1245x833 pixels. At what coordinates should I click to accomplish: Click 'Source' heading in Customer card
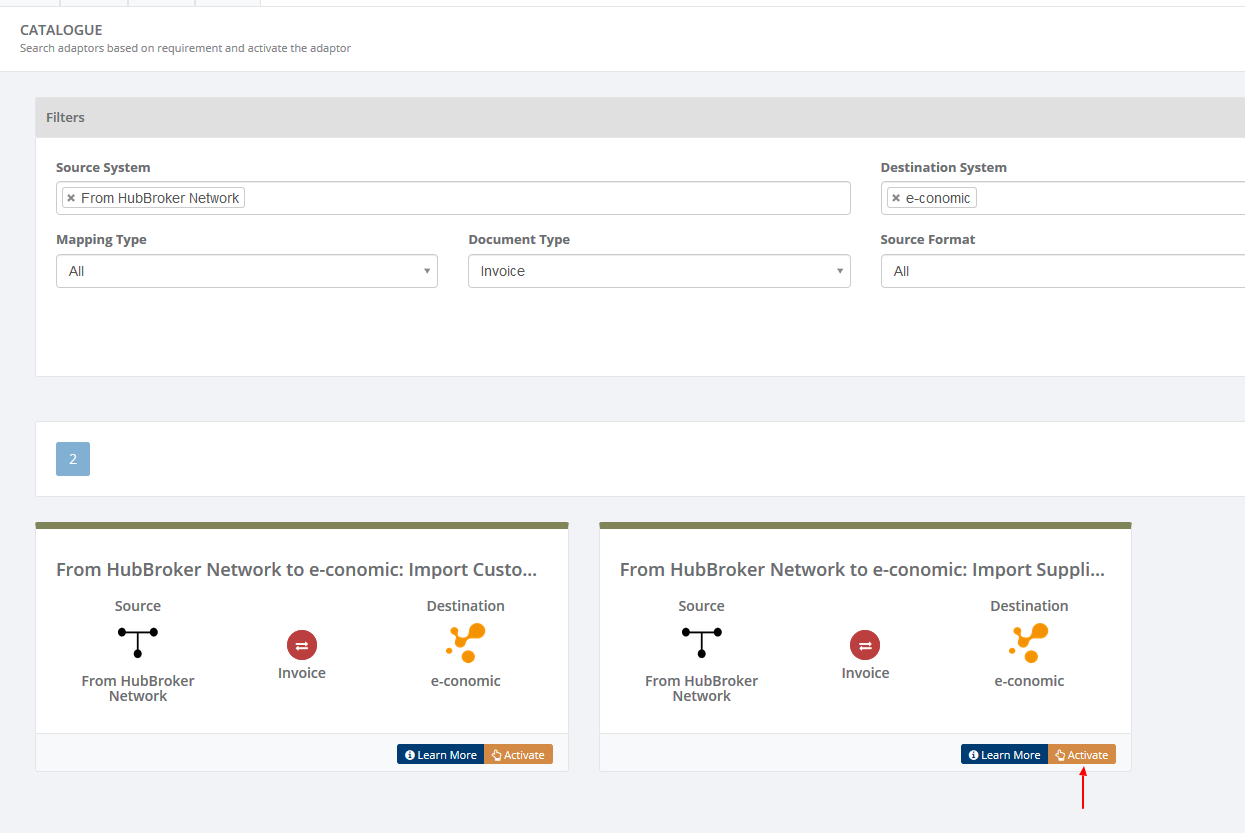click(138, 606)
